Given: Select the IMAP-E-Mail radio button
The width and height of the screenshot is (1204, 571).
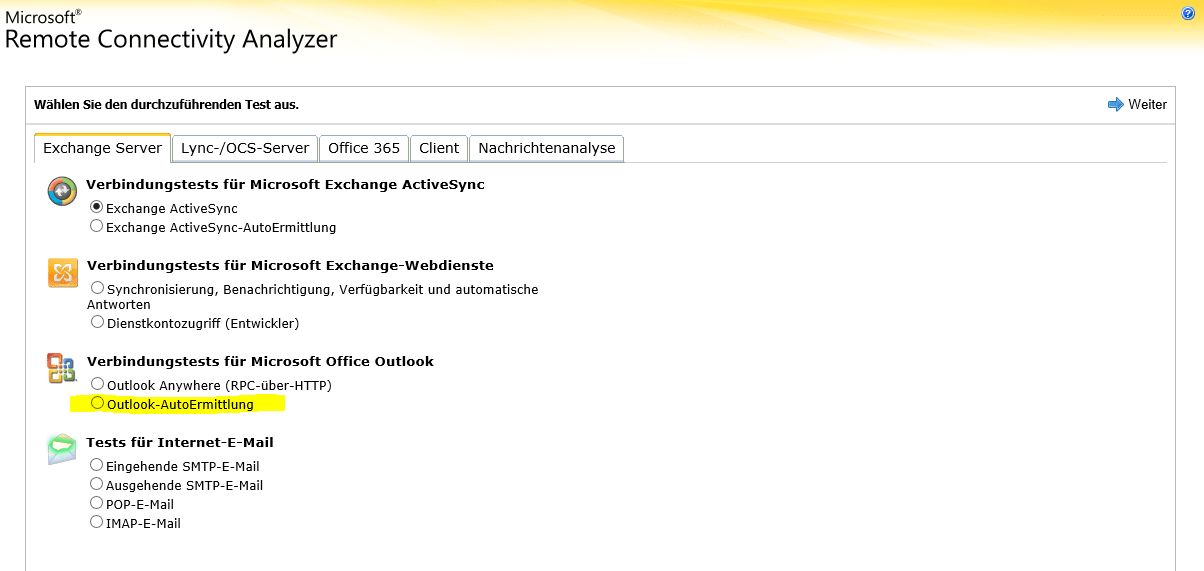Looking at the screenshot, I should tap(97, 522).
